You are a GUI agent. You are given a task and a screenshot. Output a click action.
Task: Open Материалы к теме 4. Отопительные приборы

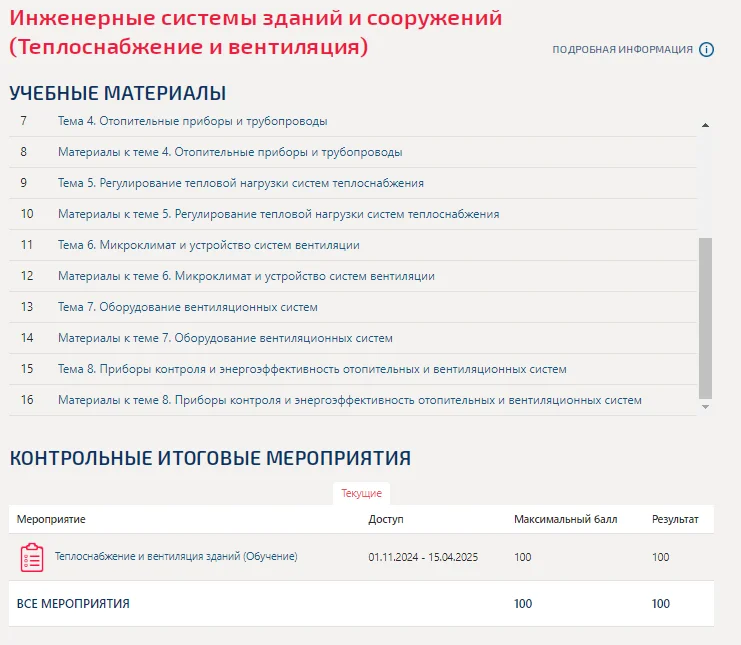coord(230,152)
